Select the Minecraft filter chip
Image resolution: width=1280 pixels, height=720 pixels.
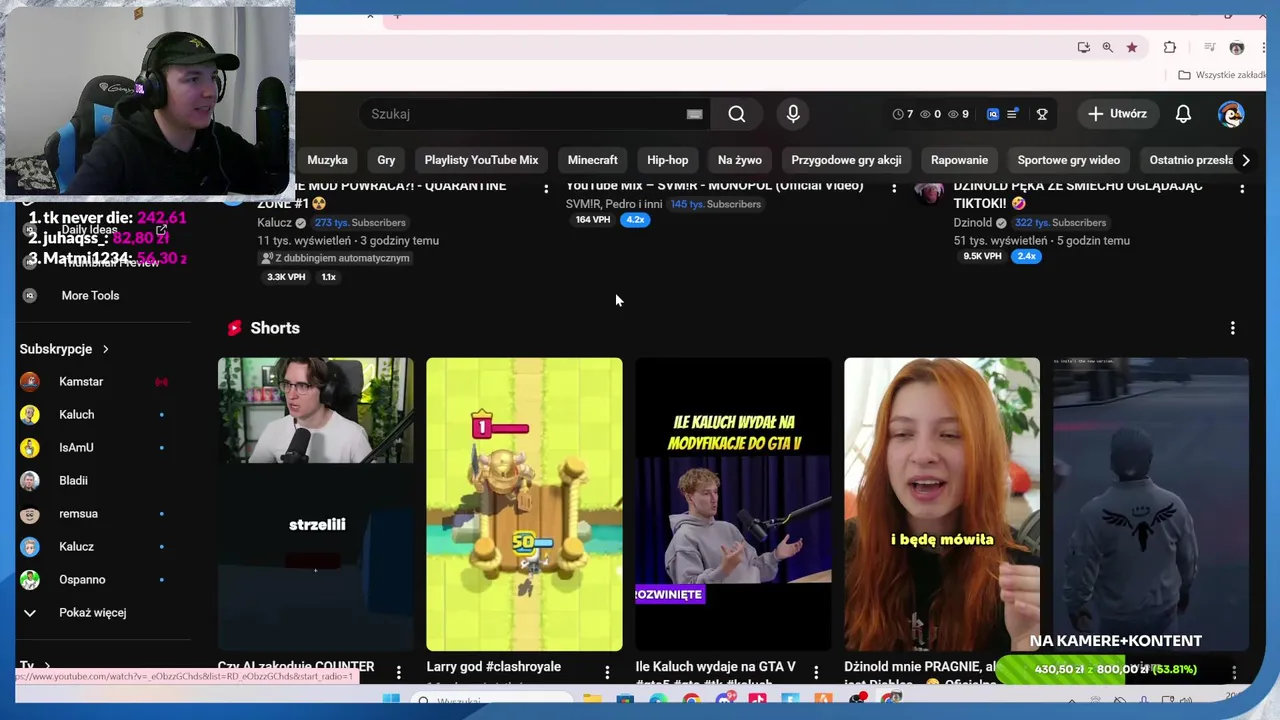pyautogui.click(x=593, y=160)
